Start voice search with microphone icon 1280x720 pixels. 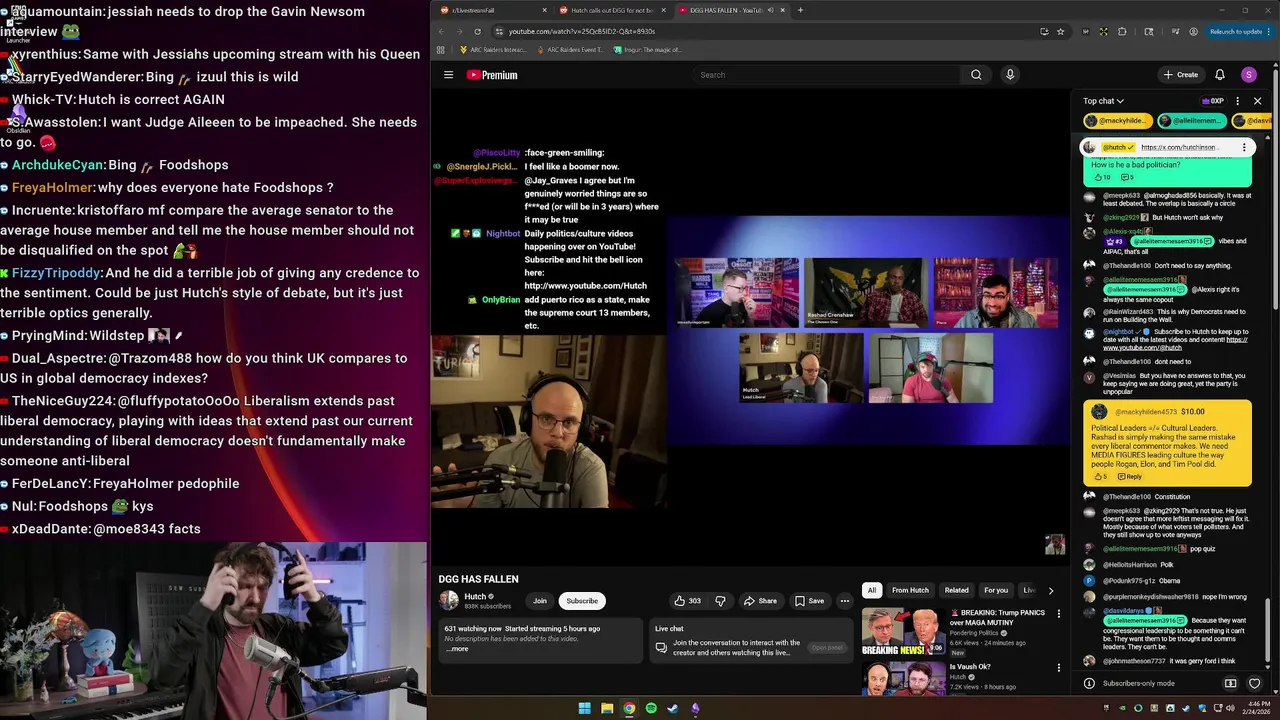(x=1010, y=75)
